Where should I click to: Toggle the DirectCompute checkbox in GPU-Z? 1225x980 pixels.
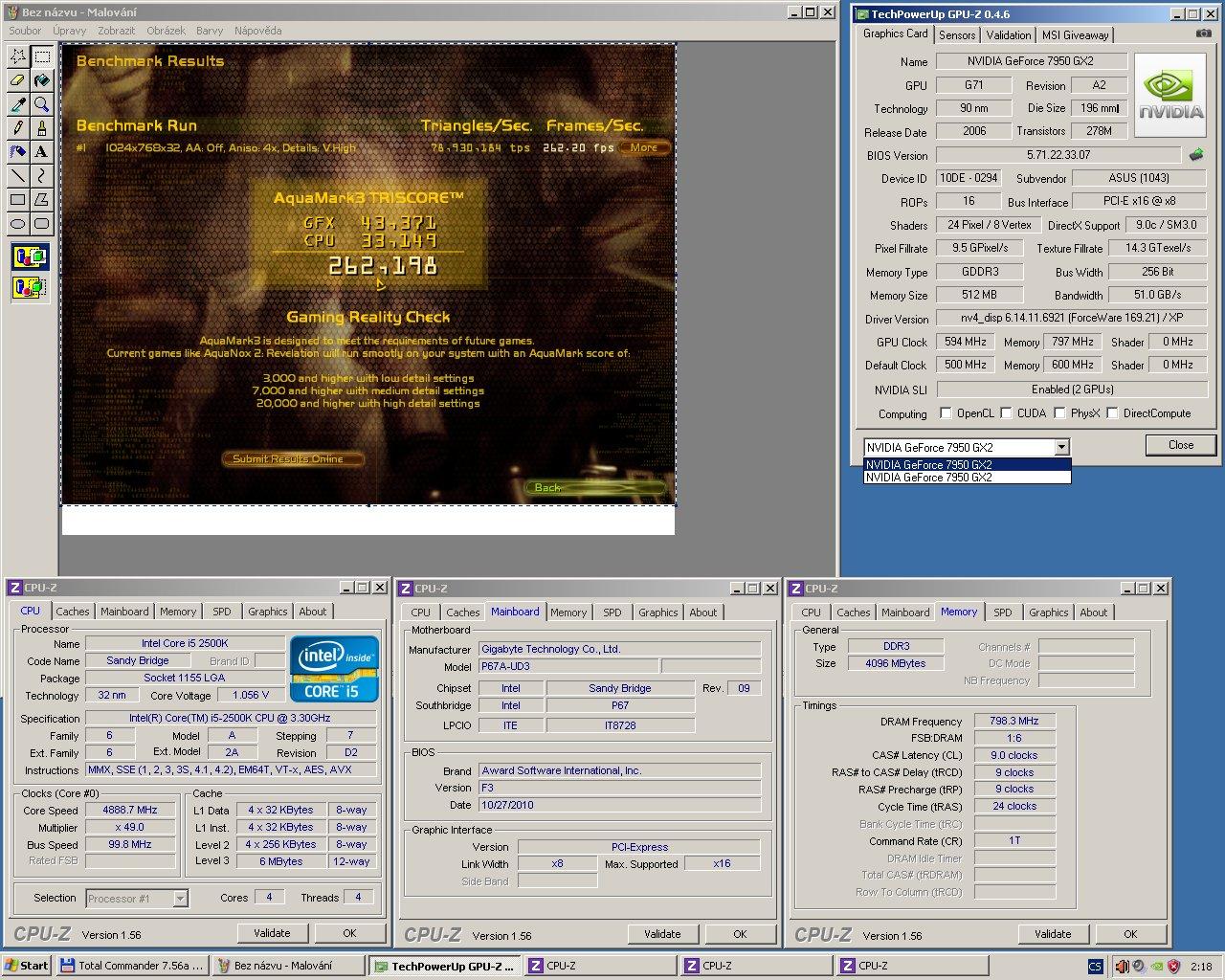(1111, 413)
